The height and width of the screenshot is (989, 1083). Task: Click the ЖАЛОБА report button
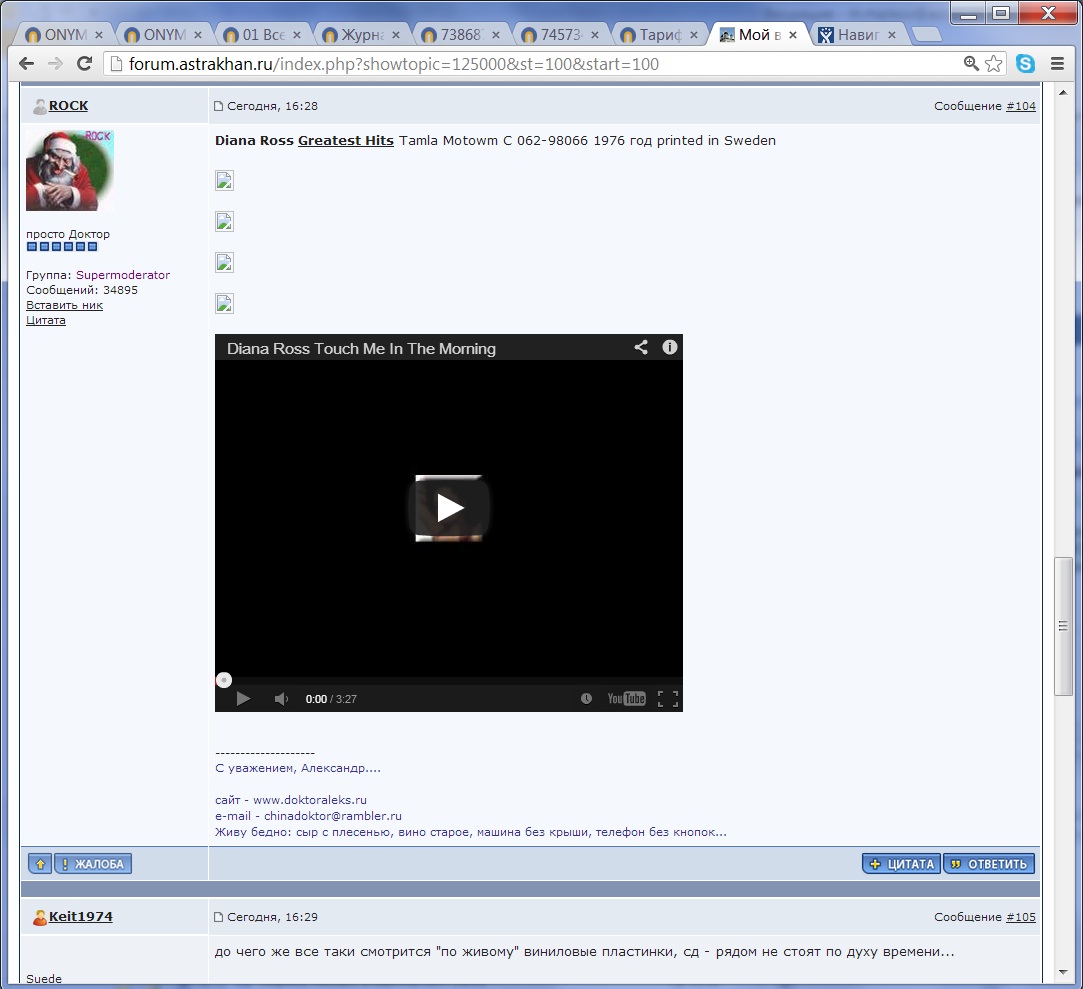point(93,864)
